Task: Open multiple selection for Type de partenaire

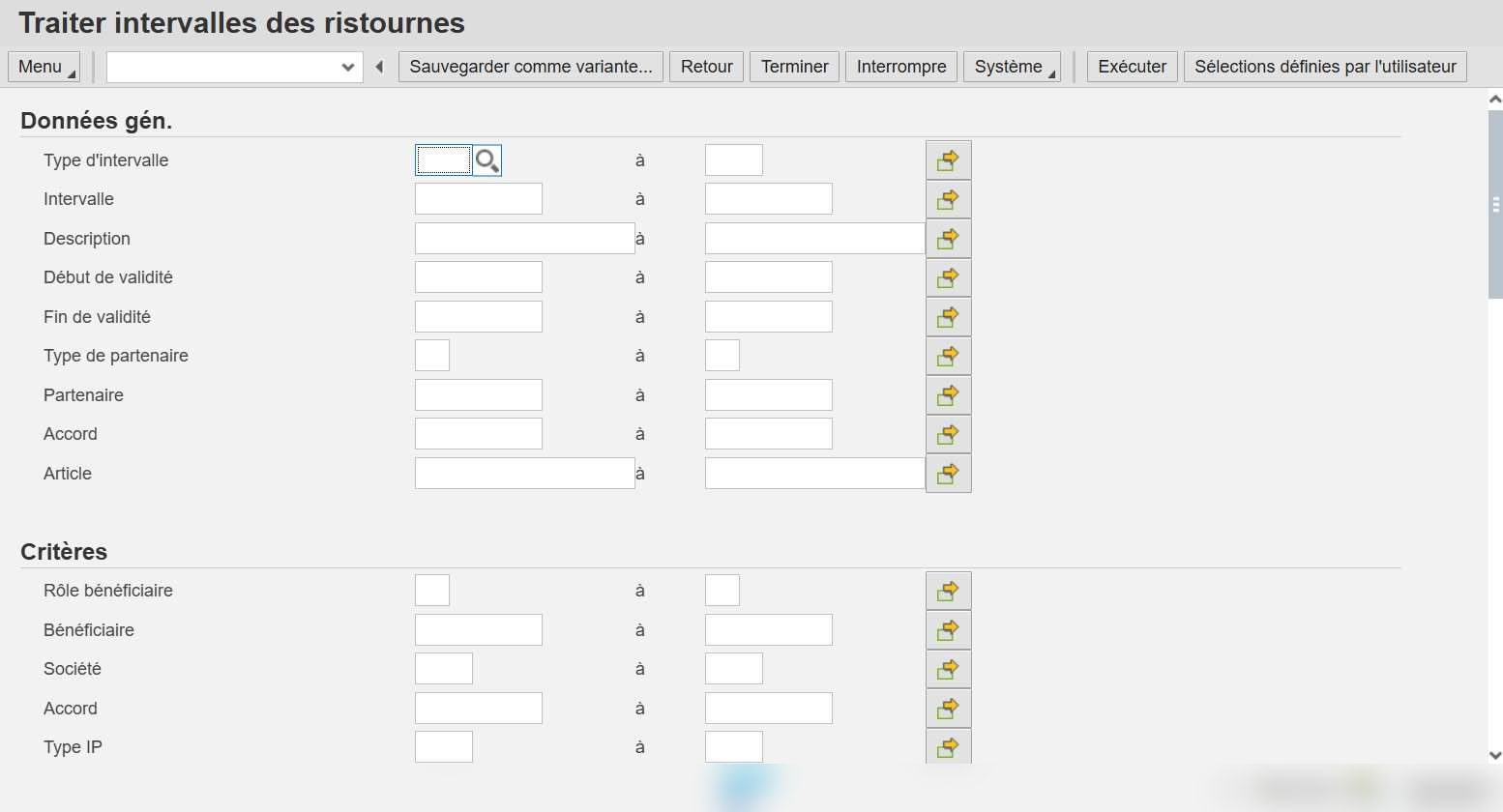Action: point(948,356)
